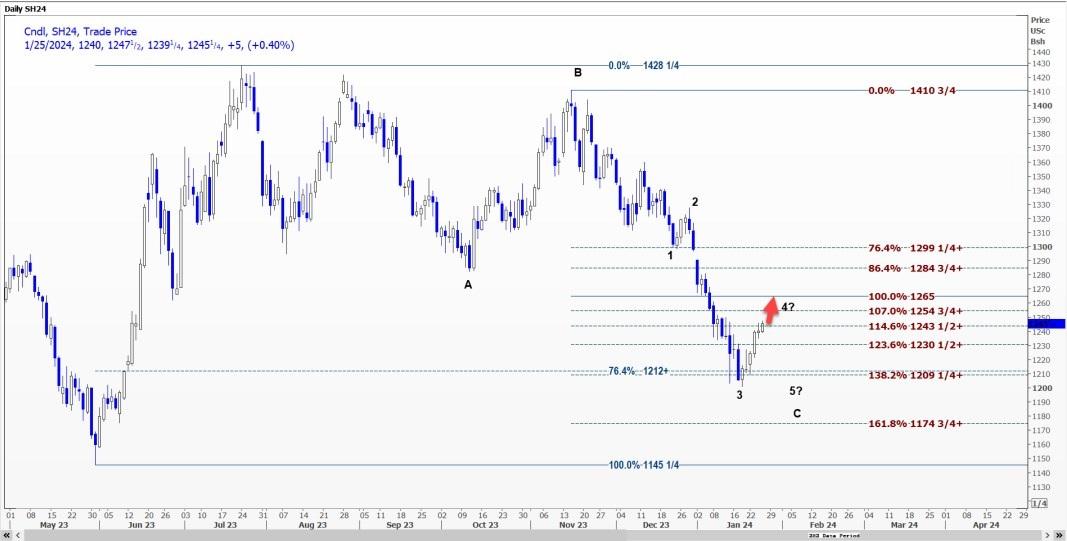Click the '86.4% 1284 3/4+' label

916,268
